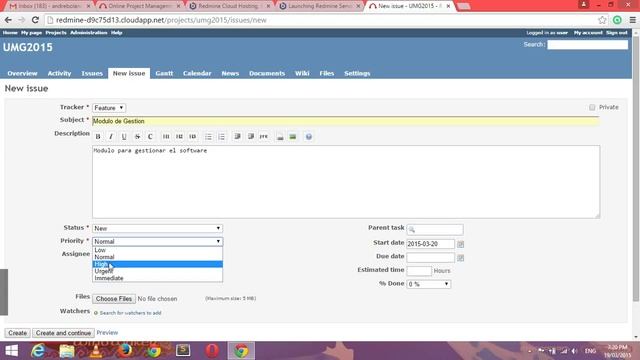Open the Tracker dropdown

point(109,108)
